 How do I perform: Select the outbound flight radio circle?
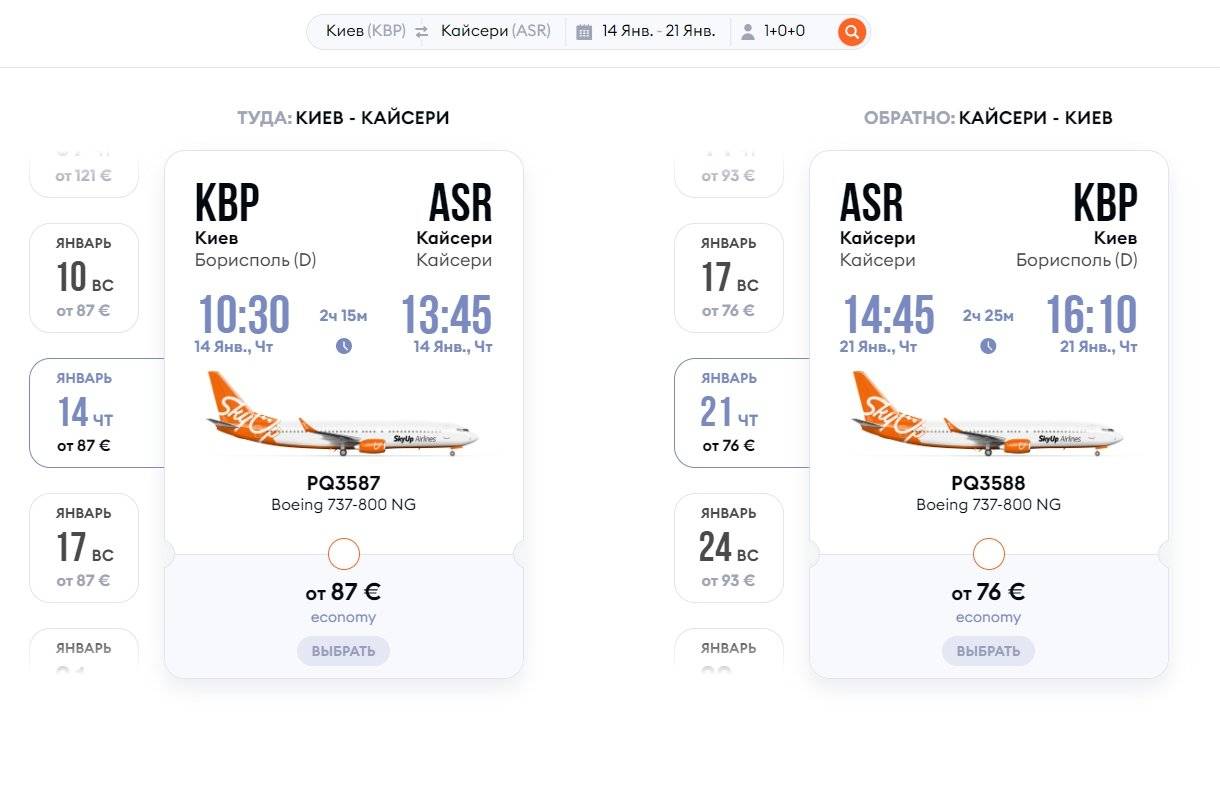[344, 553]
